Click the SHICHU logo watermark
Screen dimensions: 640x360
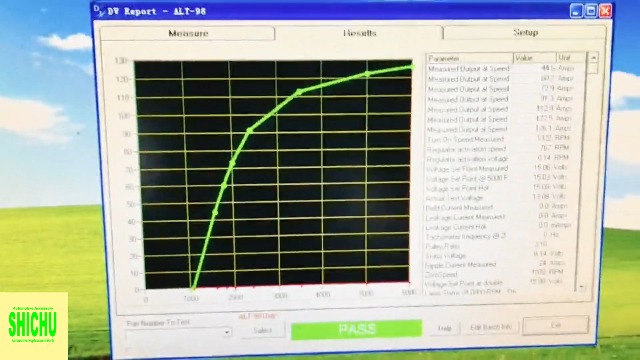point(33,325)
